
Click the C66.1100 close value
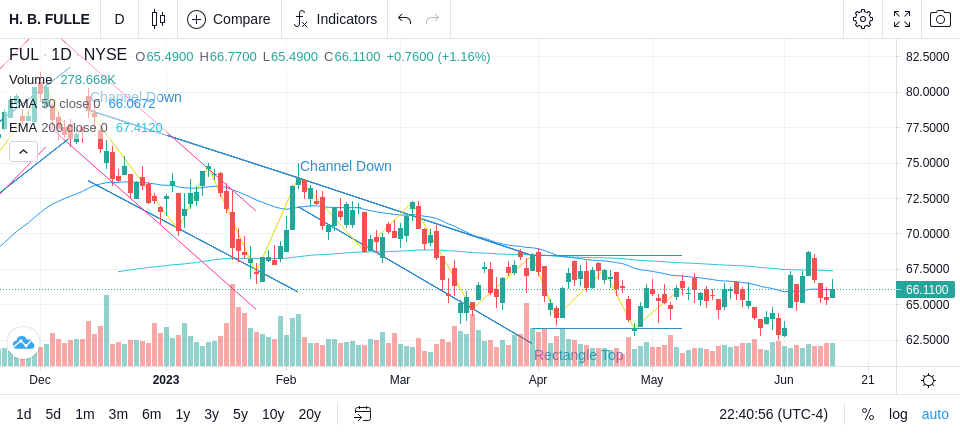pos(352,57)
